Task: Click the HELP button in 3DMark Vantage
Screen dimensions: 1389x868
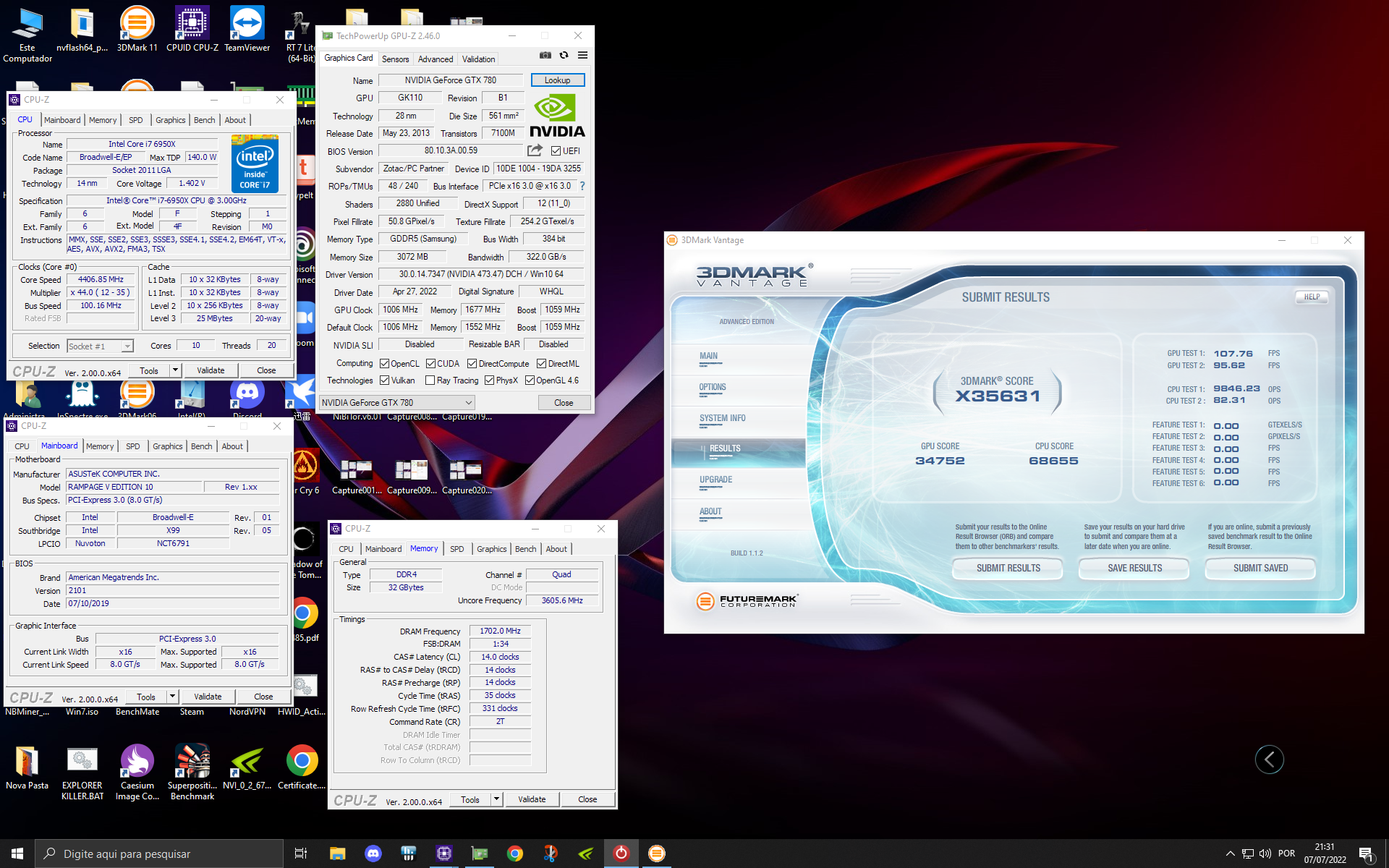Action: [1312, 297]
